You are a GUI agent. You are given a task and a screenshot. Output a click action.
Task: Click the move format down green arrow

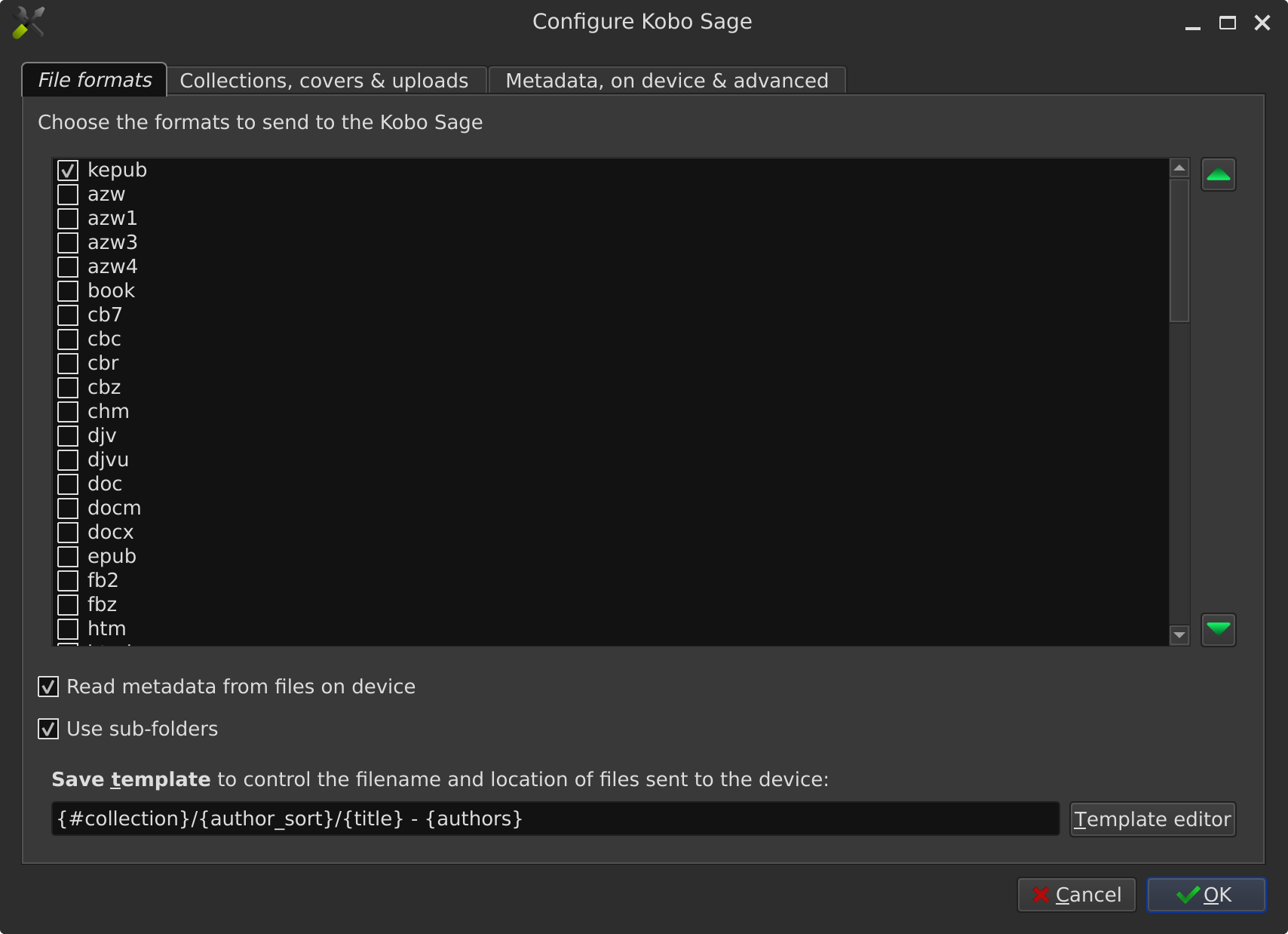click(1218, 629)
